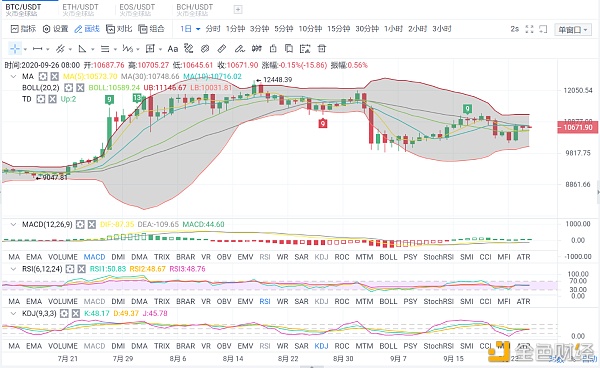Add a new chart tab with plus icon

pyautogui.click(x=238, y=10)
